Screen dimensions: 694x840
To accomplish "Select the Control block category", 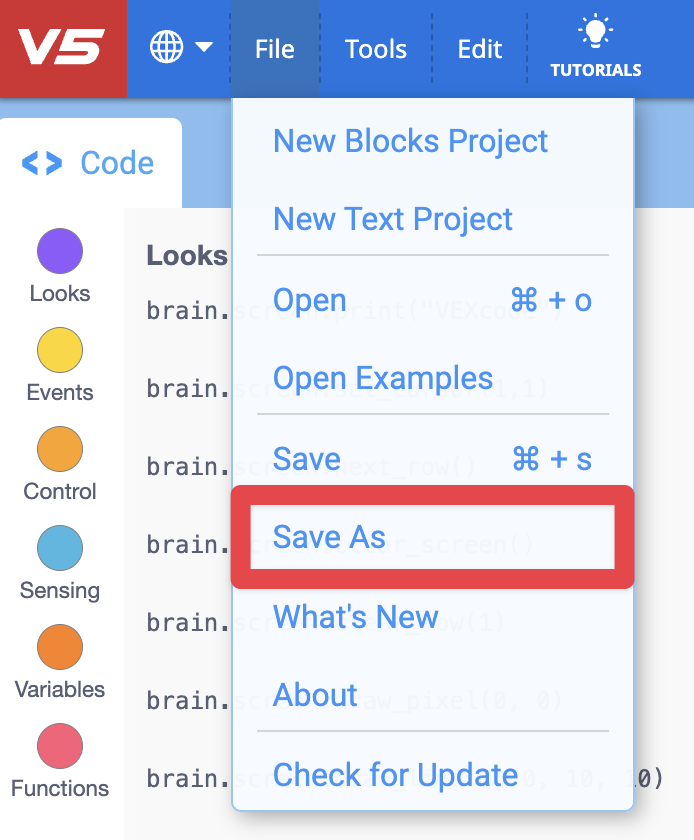I will pyautogui.click(x=59, y=450).
